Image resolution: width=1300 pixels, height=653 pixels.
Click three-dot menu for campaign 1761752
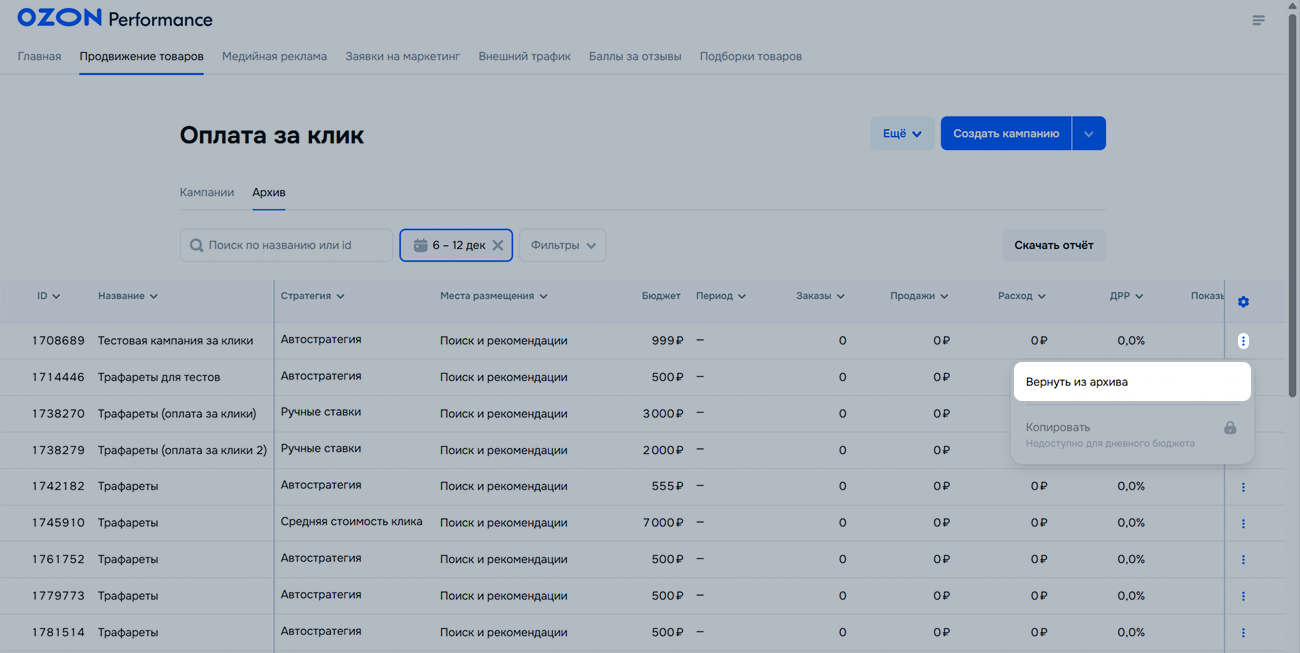point(1243,560)
